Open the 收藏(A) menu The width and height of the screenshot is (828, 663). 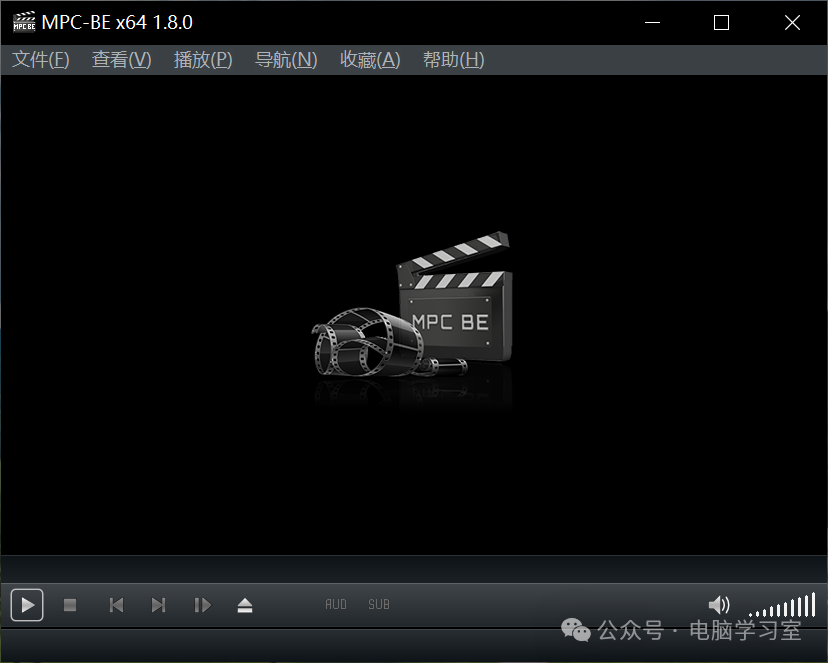tap(370, 60)
